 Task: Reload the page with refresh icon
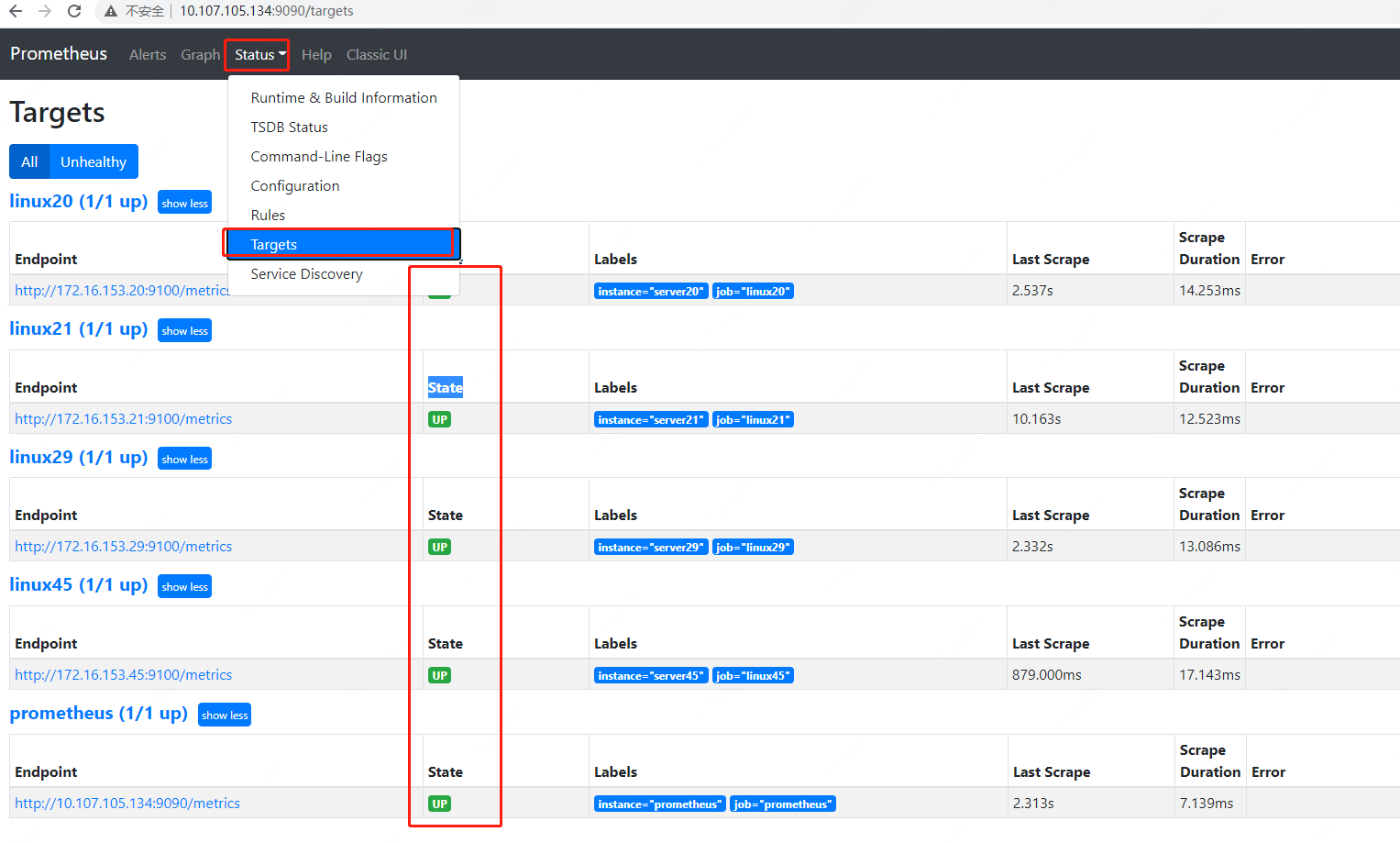coord(74,11)
